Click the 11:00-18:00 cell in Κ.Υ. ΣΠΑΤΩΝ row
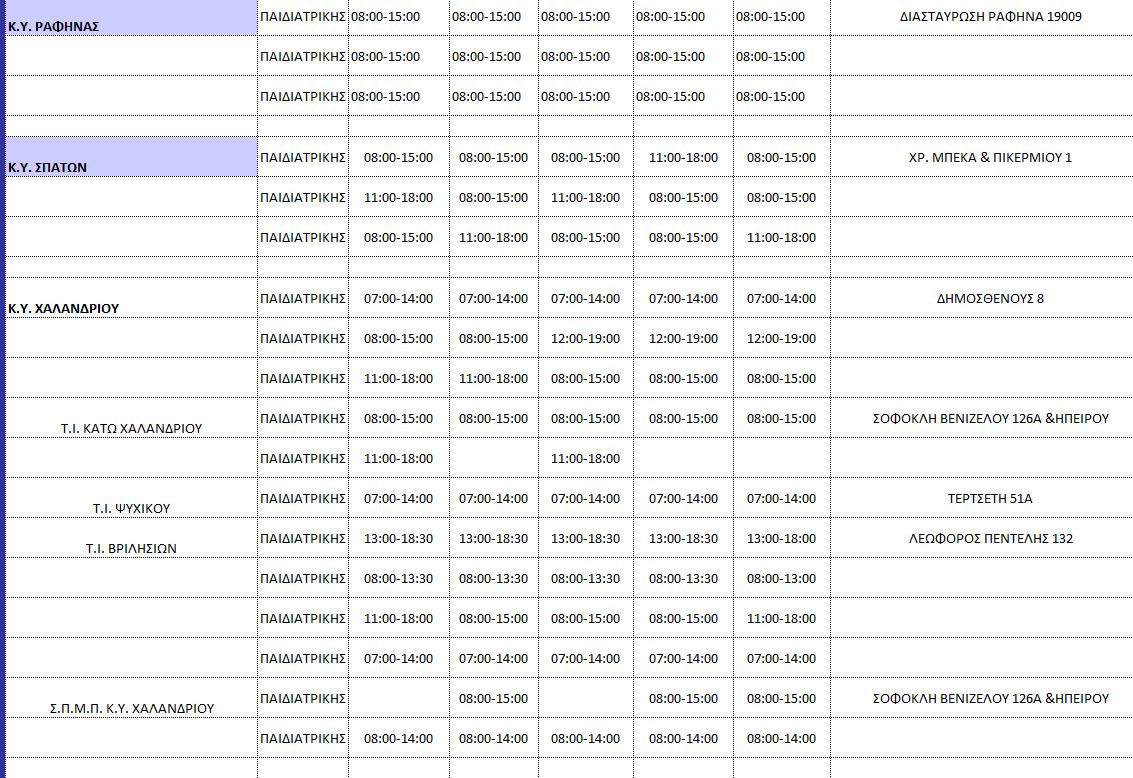Screen dimensions: 1133x778 pyautogui.click(x=683, y=157)
